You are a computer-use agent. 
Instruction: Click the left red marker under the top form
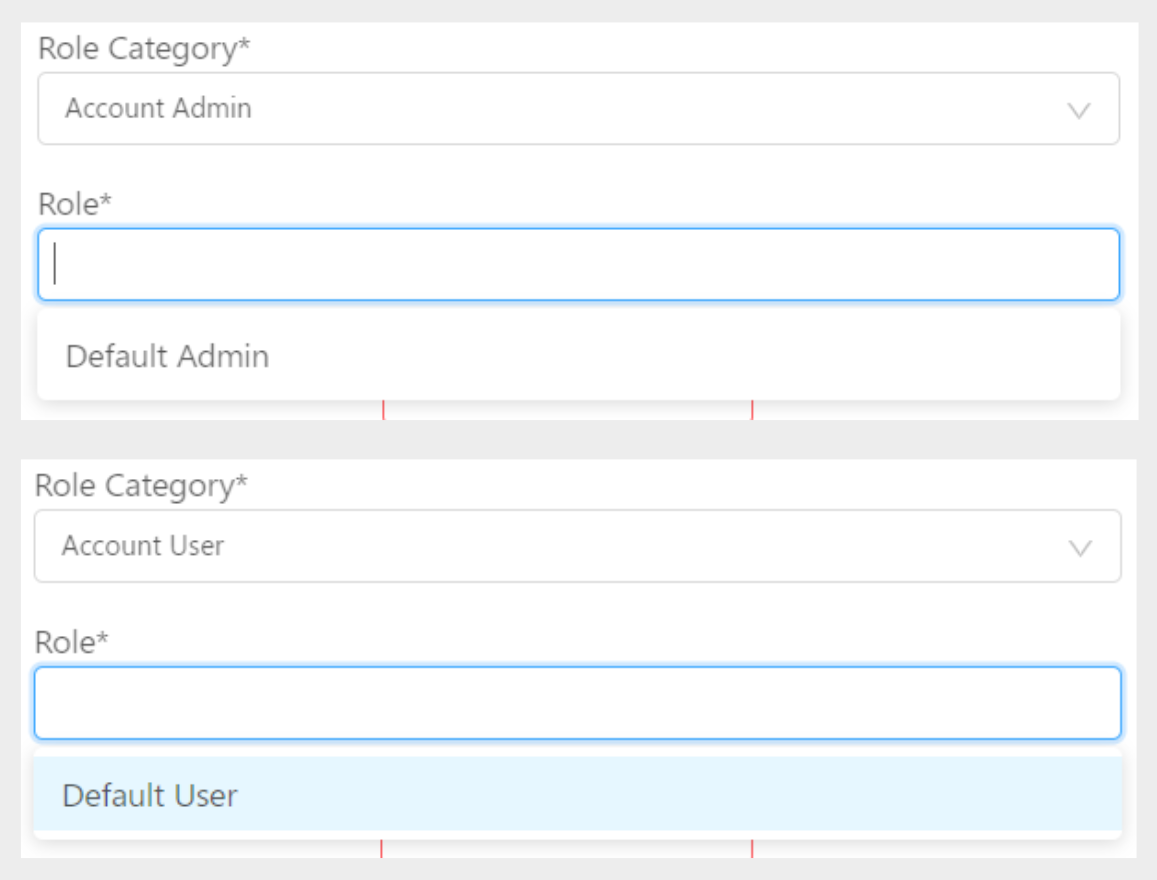381,404
